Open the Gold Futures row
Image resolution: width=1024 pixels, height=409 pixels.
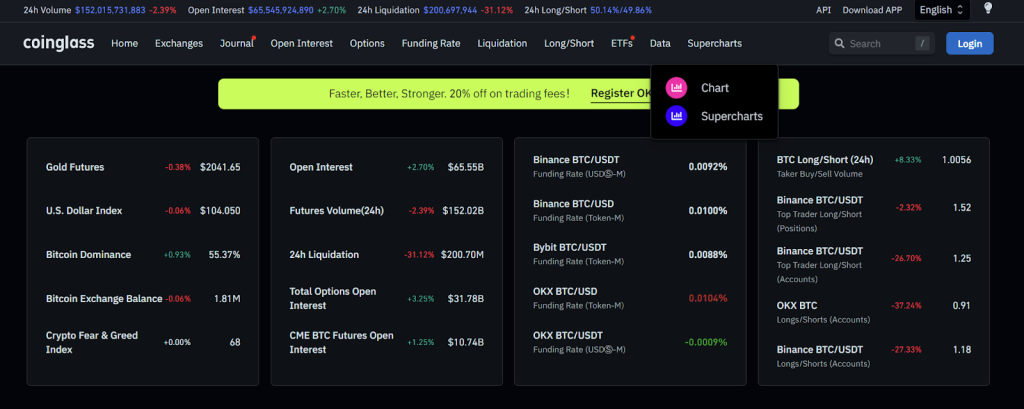coord(143,167)
